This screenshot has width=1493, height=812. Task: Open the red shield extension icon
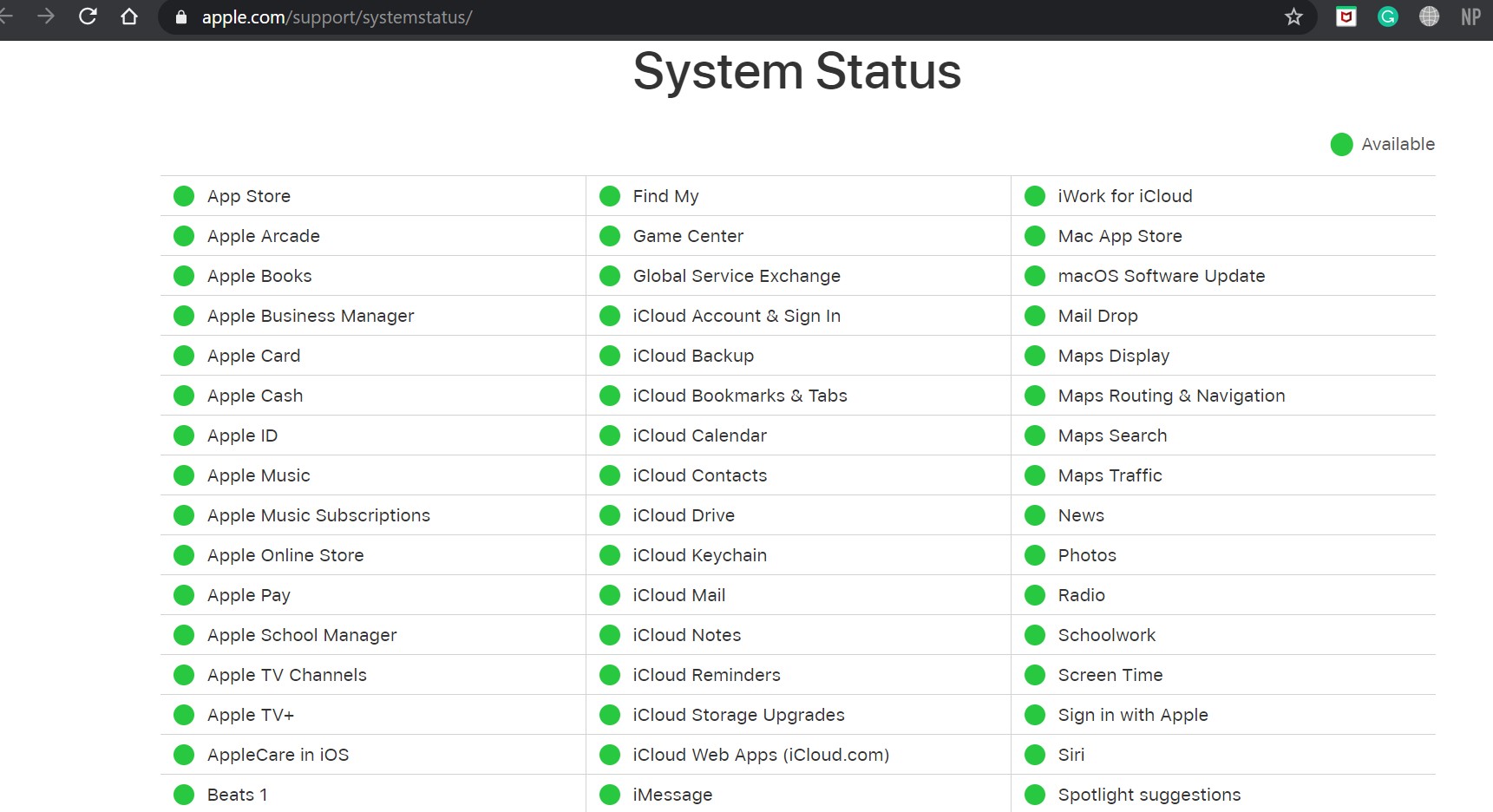(1346, 16)
